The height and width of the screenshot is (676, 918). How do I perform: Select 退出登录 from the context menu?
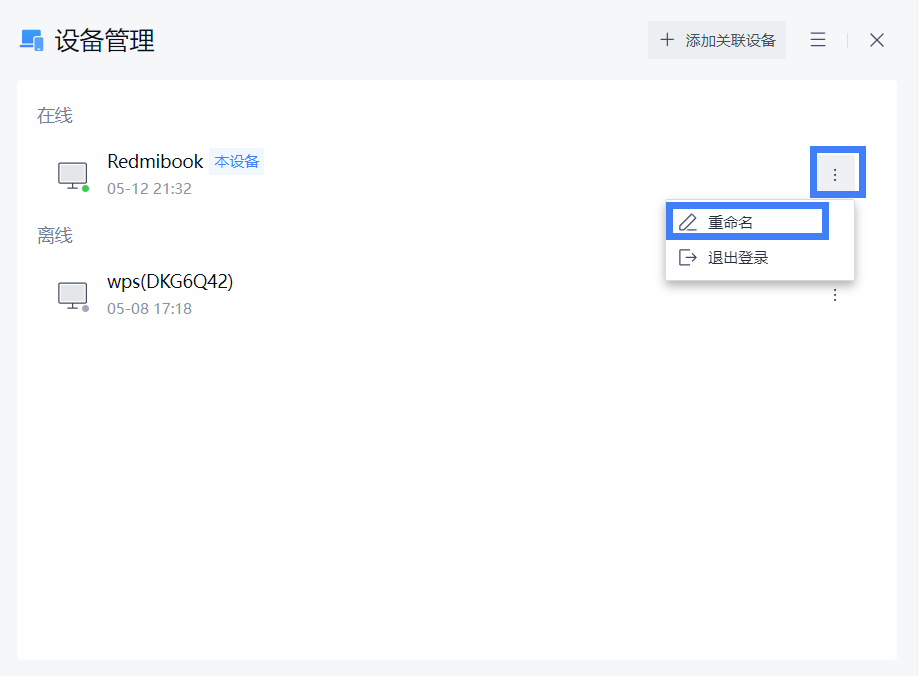pyautogui.click(x=760, y=258)
